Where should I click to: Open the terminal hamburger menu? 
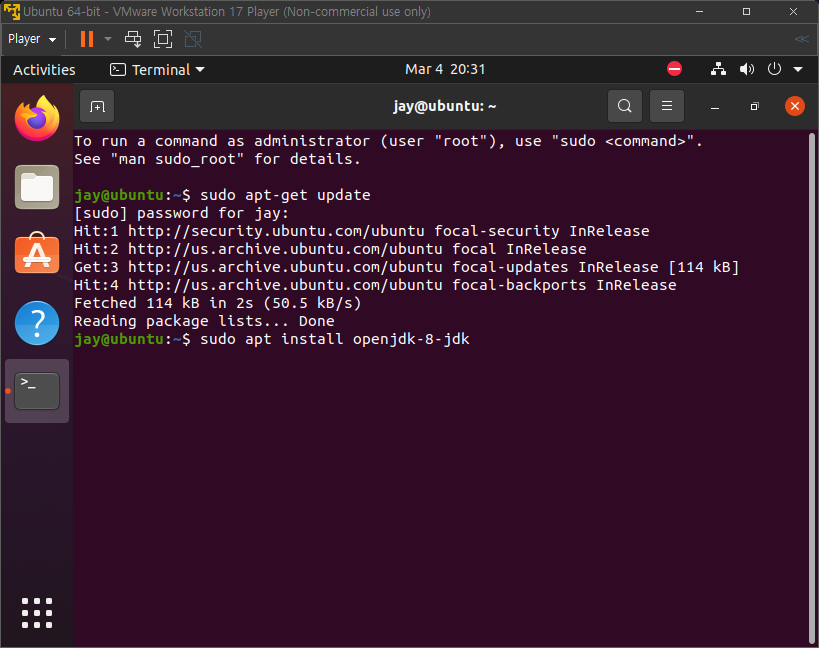666,106
